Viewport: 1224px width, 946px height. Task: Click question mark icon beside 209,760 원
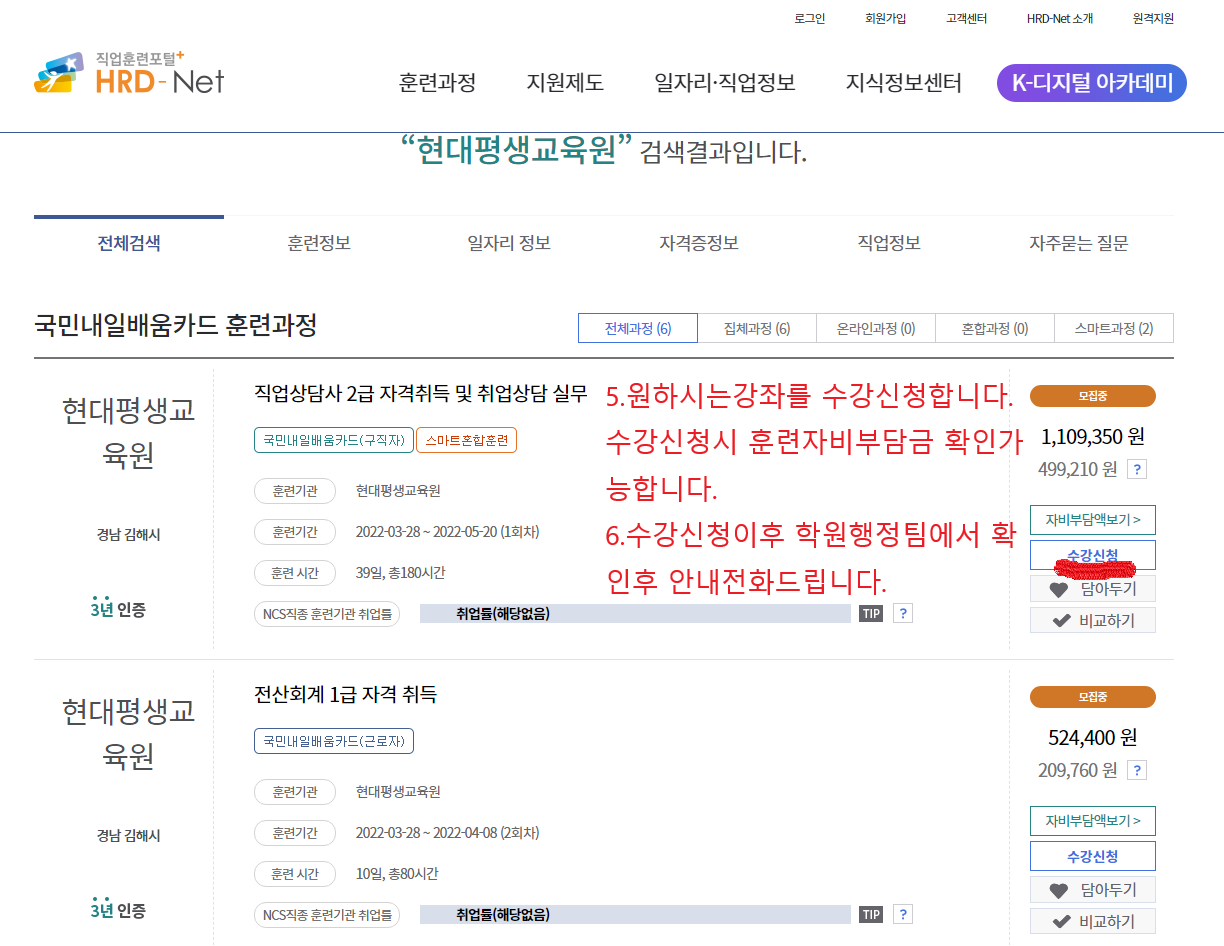(1137, 770)
